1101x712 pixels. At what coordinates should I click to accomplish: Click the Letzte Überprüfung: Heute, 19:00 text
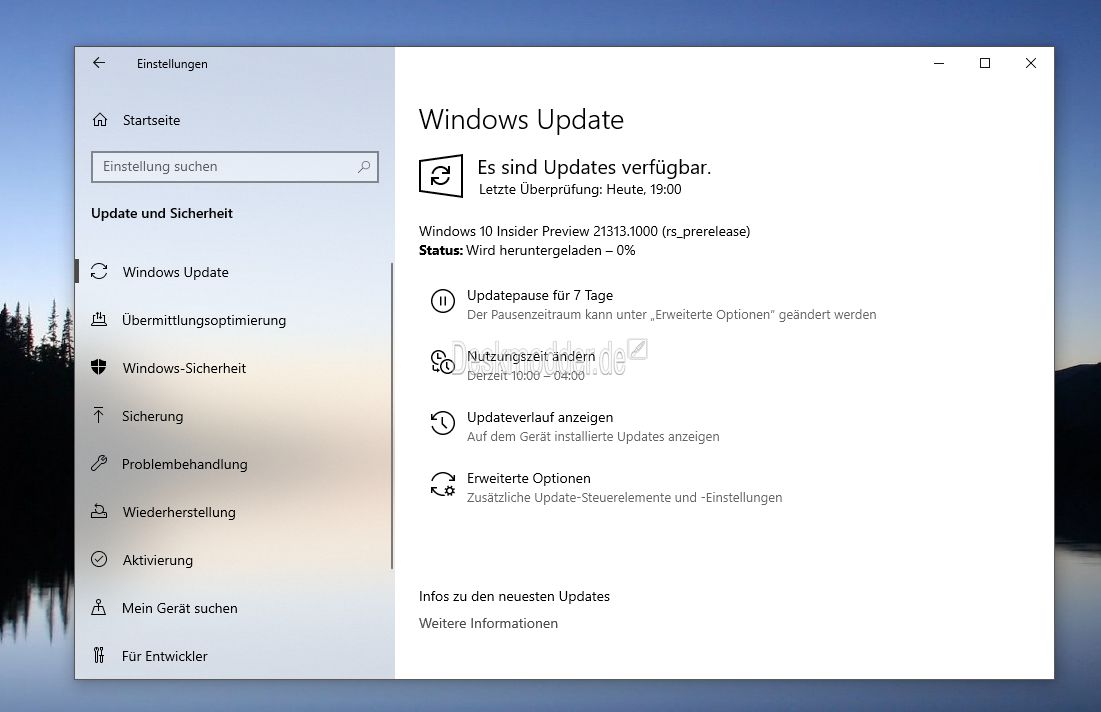point(580,189)
